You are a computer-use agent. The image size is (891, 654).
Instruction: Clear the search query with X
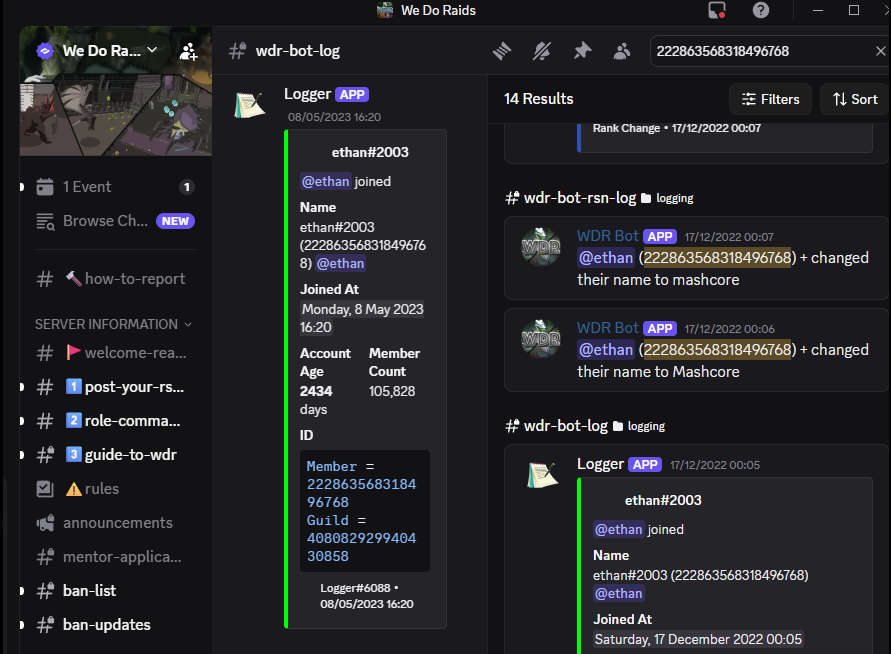880,51
